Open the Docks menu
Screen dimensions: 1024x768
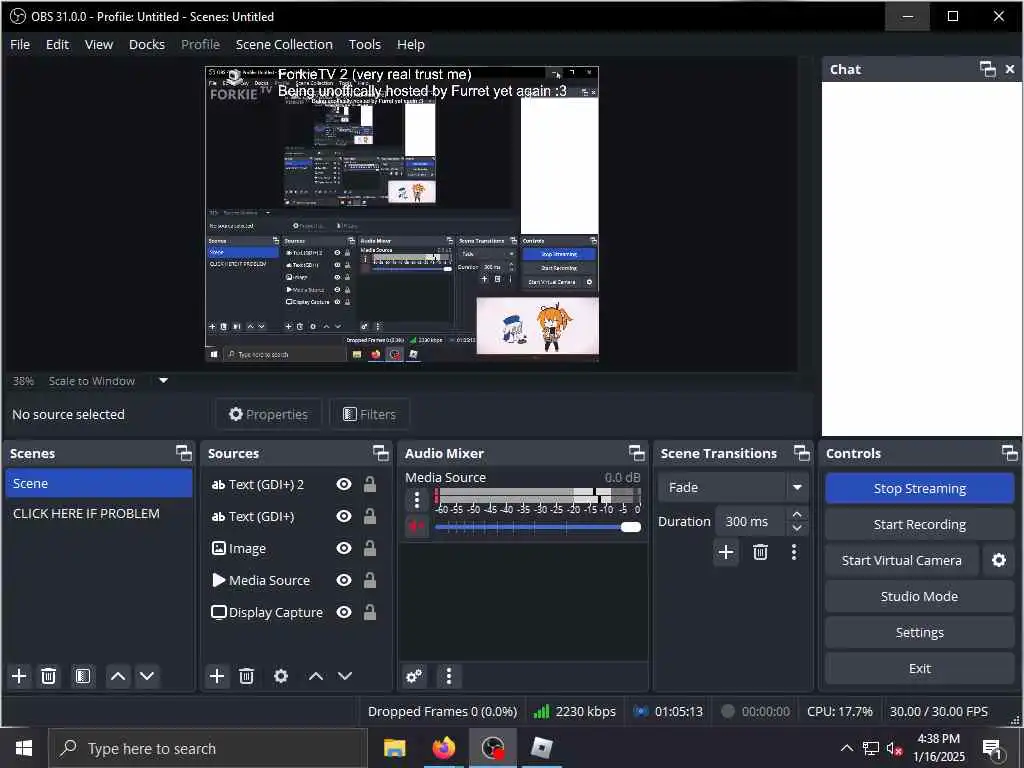[147, 44]
